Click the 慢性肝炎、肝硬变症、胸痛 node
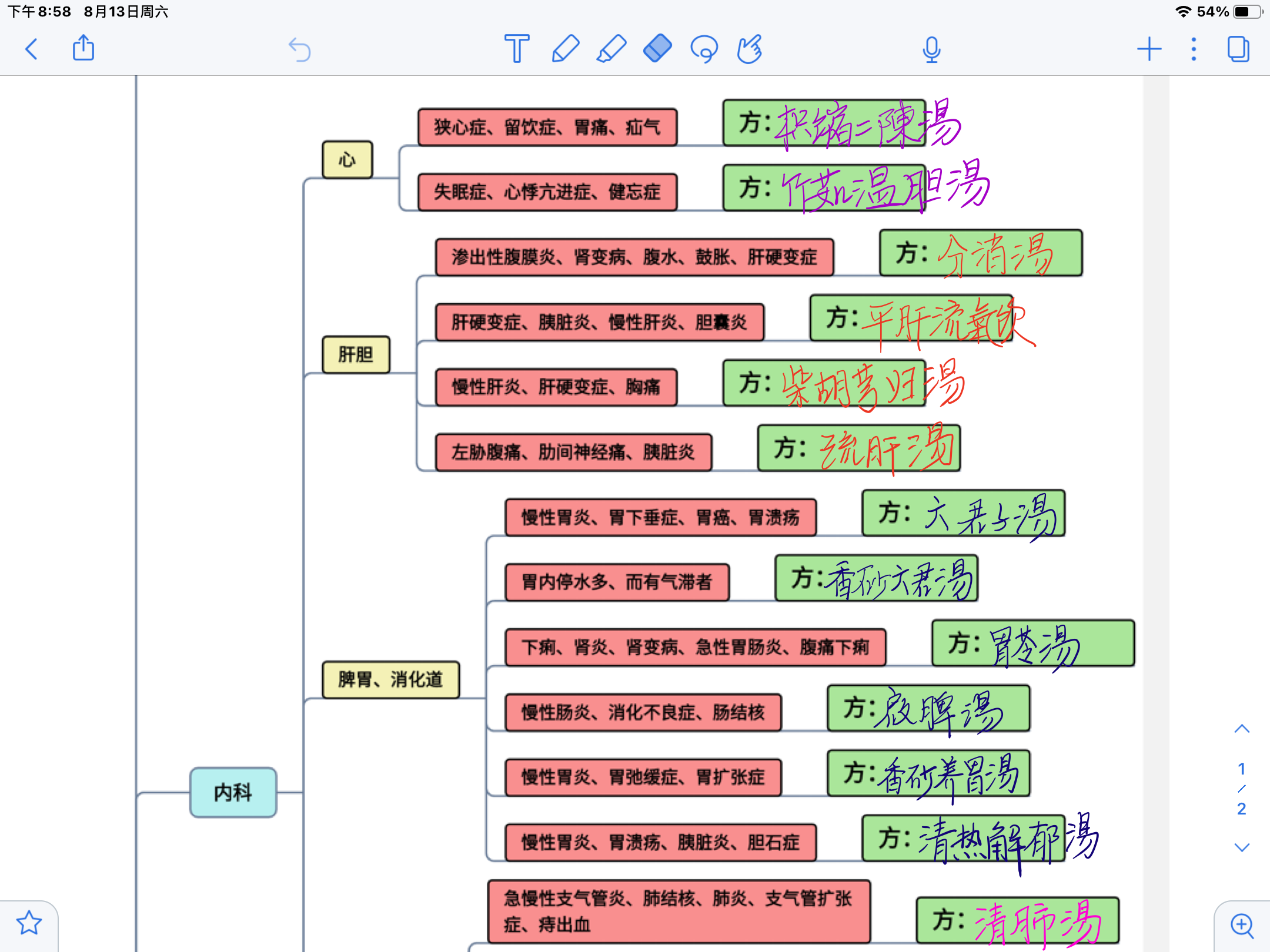Image resolution: width=1270 pixels, height=952 pixels. click(556, 387)
